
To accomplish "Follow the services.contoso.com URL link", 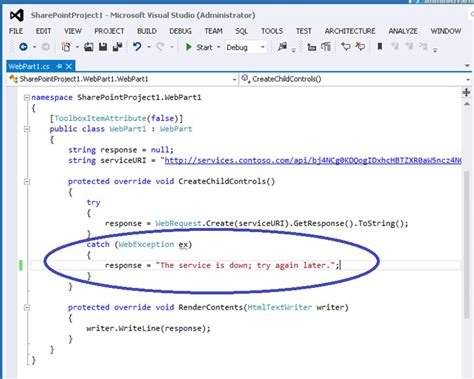I will point(313,160).
